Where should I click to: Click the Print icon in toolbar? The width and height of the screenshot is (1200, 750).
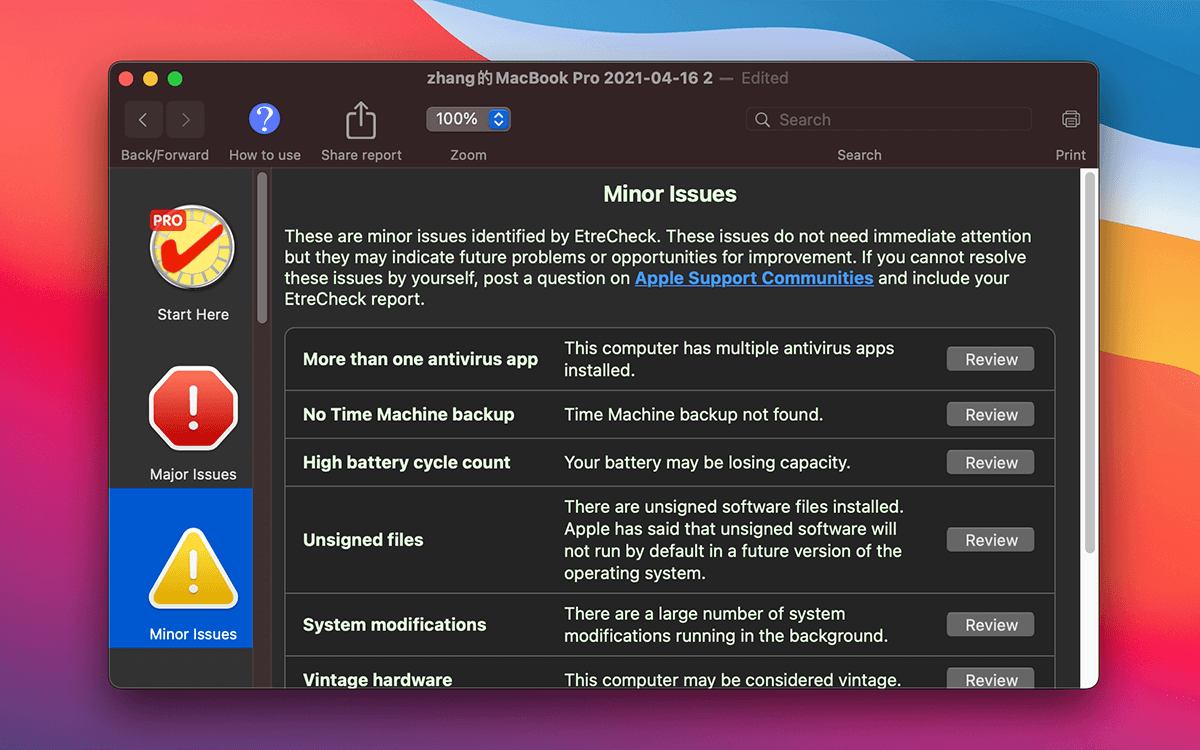pyautogui.click(x=1071, y=120)
